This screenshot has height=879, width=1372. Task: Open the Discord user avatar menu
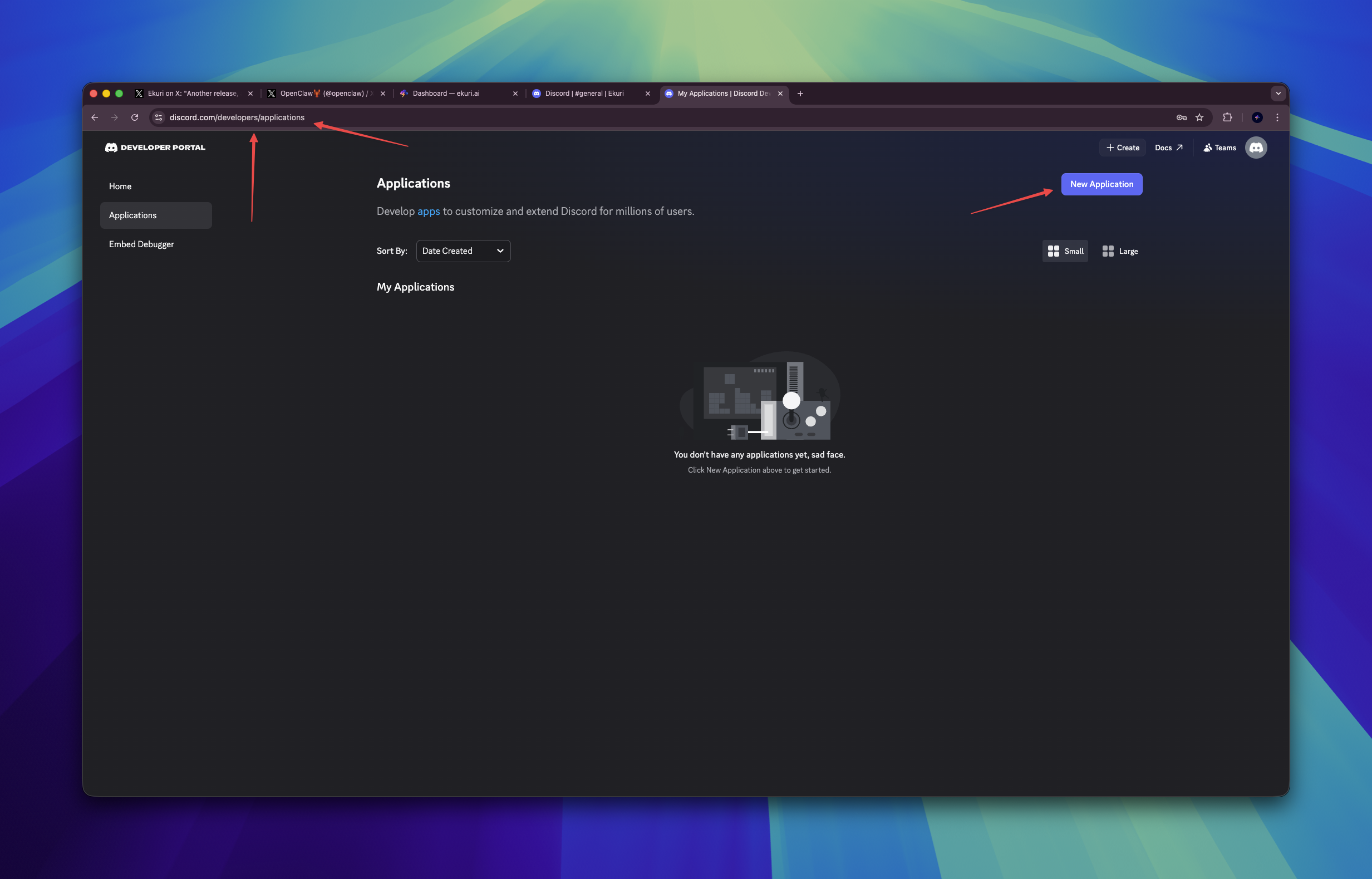pos(1256,148)
